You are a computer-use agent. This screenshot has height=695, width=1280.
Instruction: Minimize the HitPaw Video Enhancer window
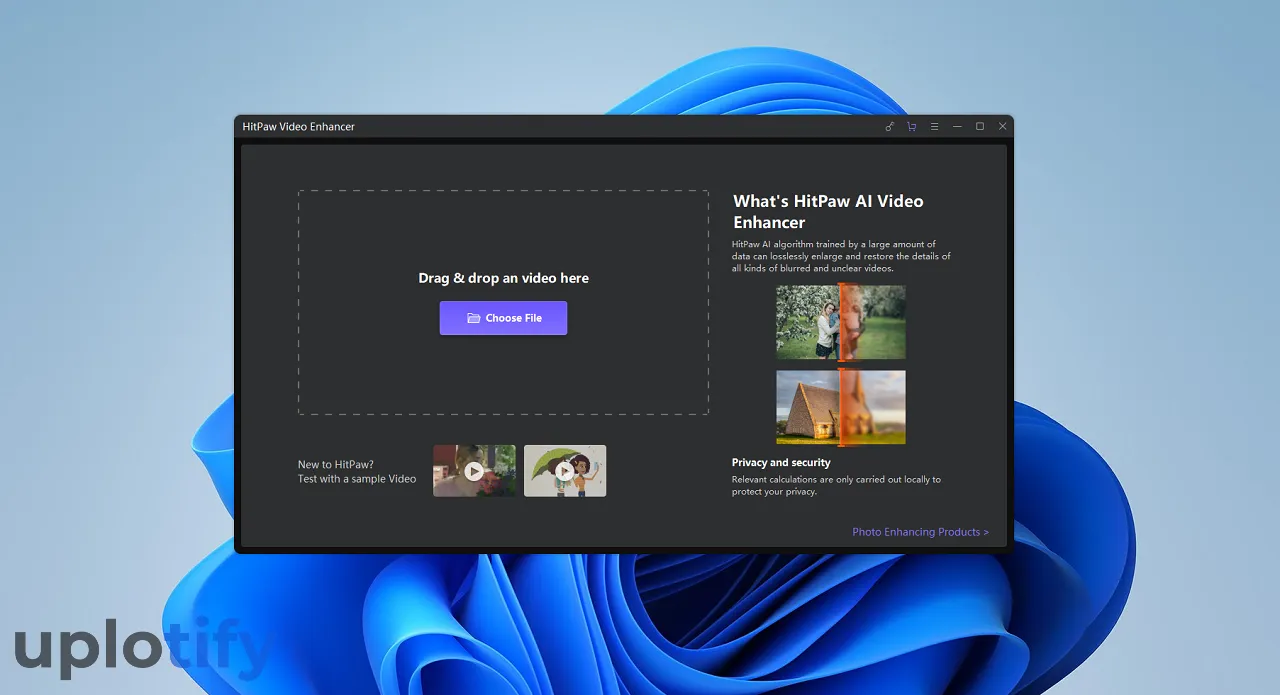pyautogui.click(x=957, y=127)
